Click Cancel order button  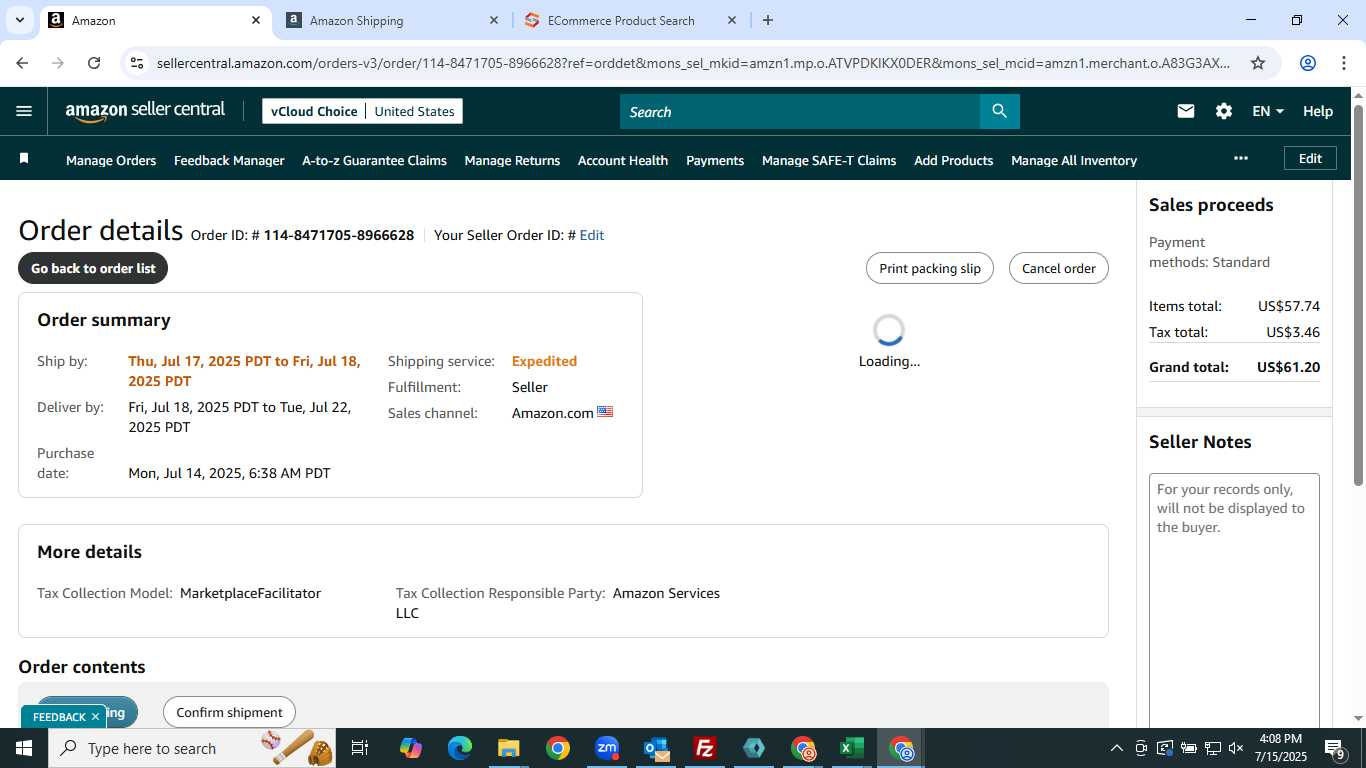[x=1059, y=268]
